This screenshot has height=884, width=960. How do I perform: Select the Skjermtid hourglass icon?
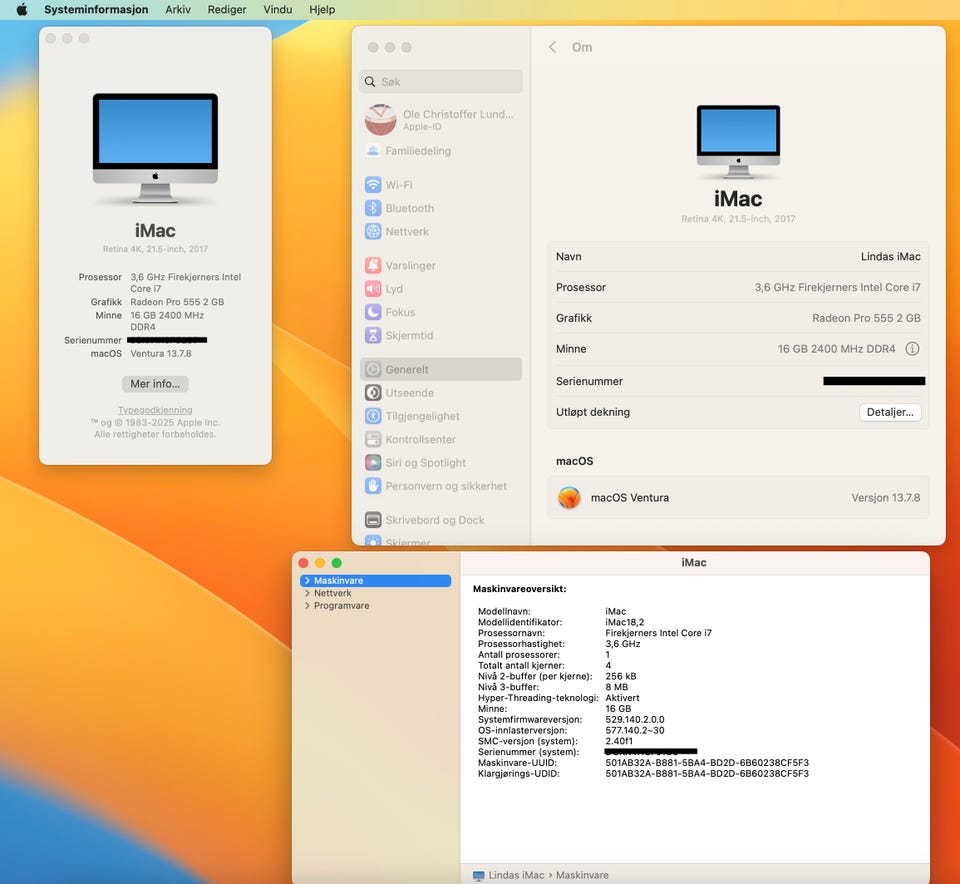pyautogui.click(x=373, y=335)
